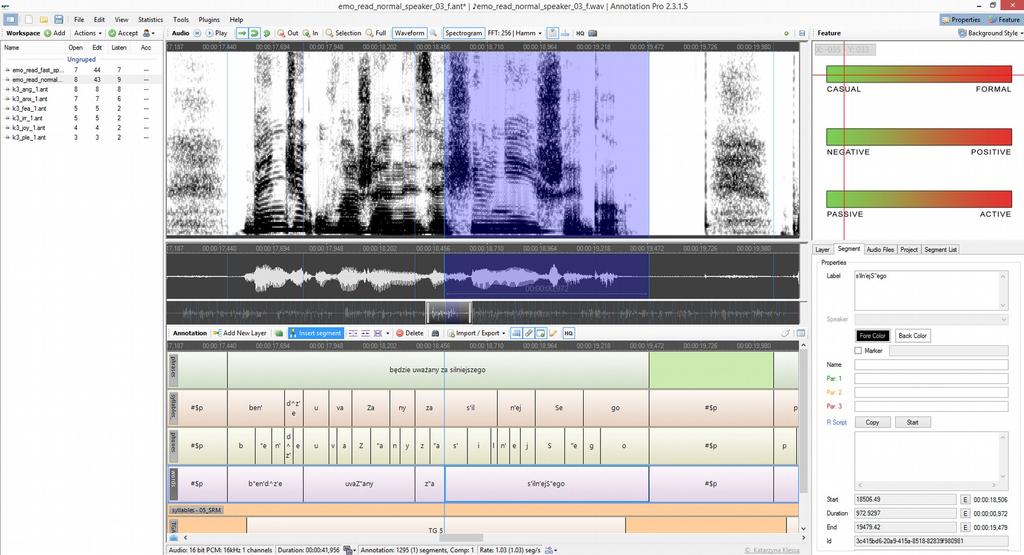1024x555 pixels.
Task: Open the disabled Speaker combo box
Action: [x=931, y=319]
